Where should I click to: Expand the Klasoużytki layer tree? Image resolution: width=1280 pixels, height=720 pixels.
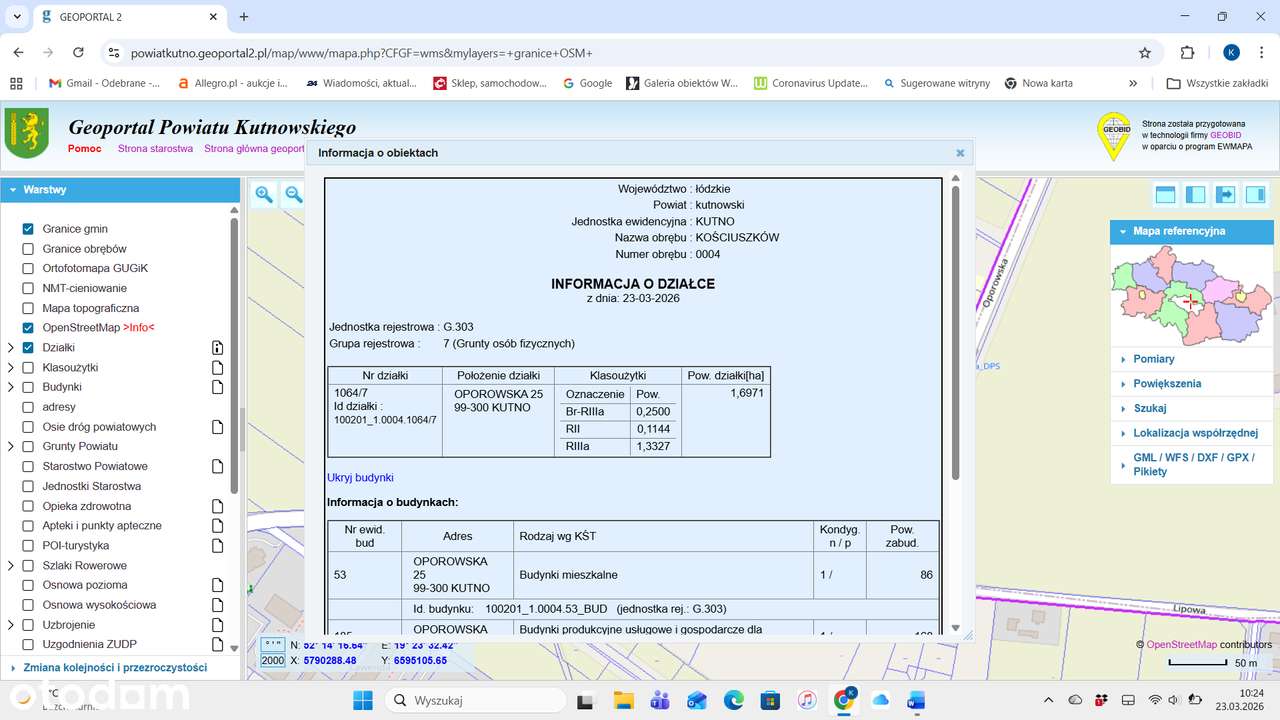11,368
